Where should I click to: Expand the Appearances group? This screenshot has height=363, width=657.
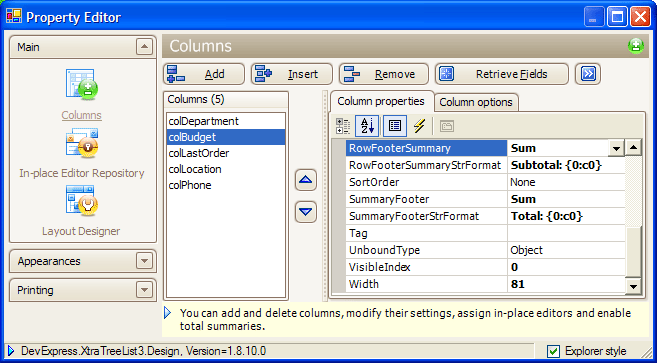[144, 261]
